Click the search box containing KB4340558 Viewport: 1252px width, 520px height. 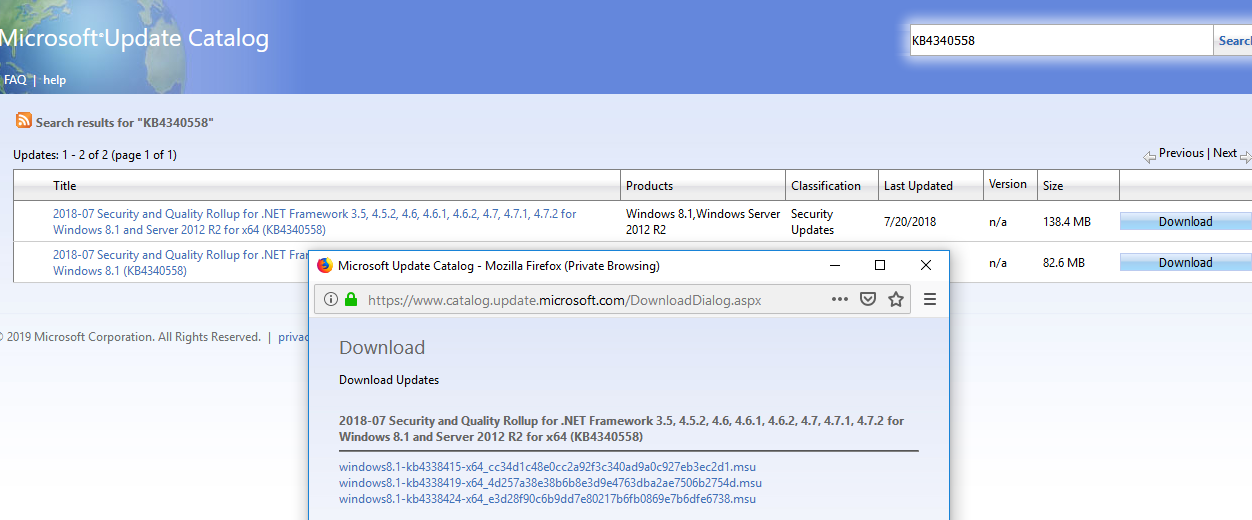[1060, 41]
